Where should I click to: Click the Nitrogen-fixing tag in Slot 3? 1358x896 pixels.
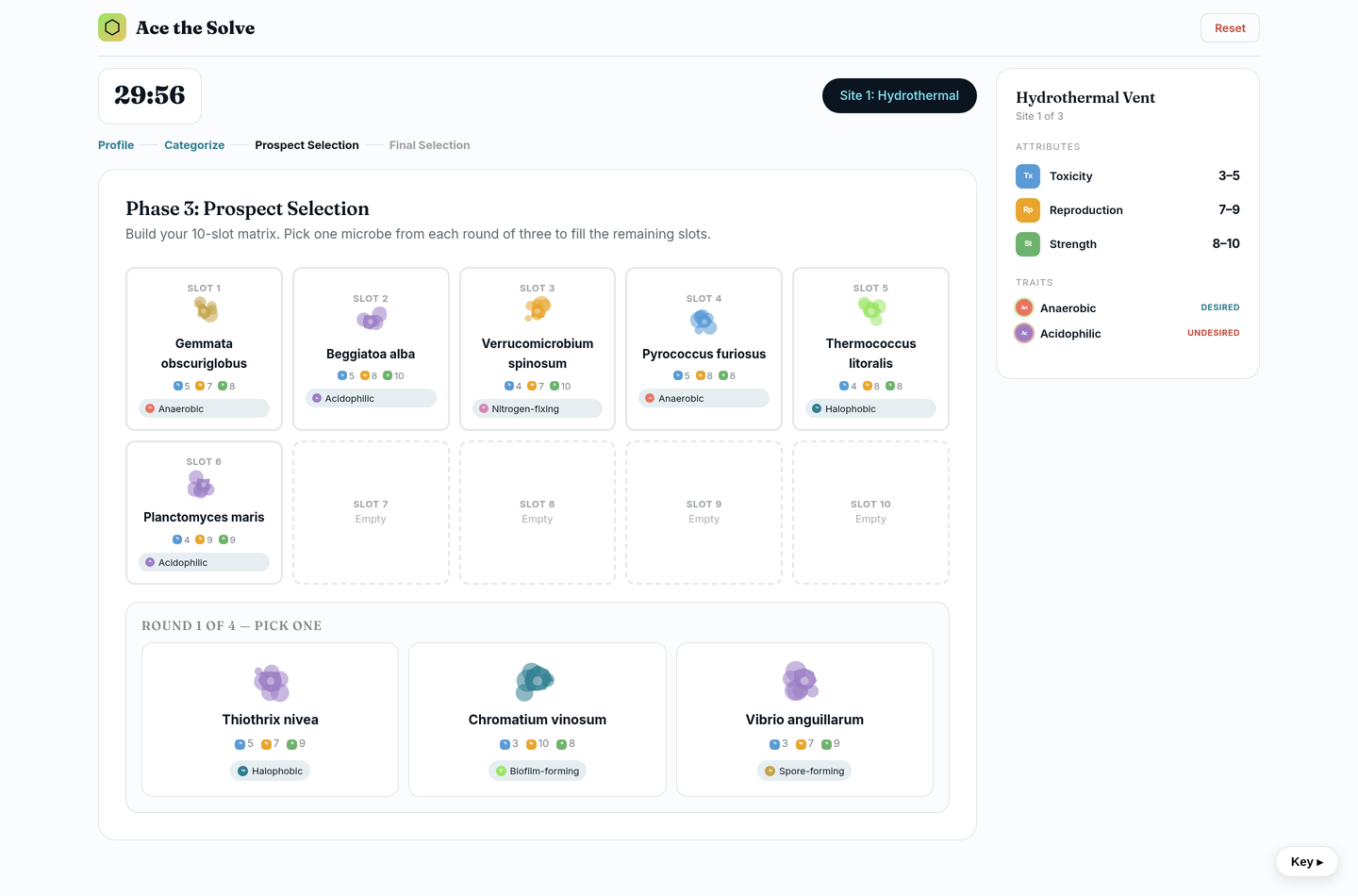click(x=538, y=408)
